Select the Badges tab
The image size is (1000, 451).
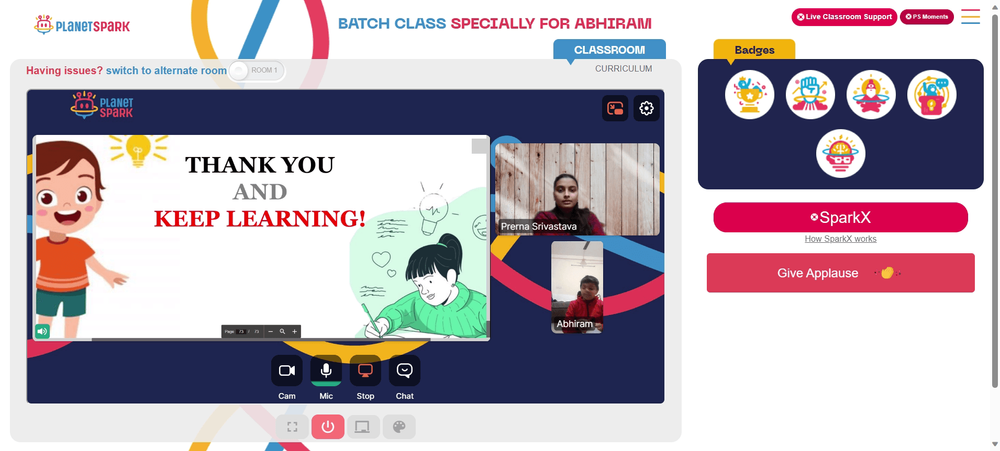754,50
